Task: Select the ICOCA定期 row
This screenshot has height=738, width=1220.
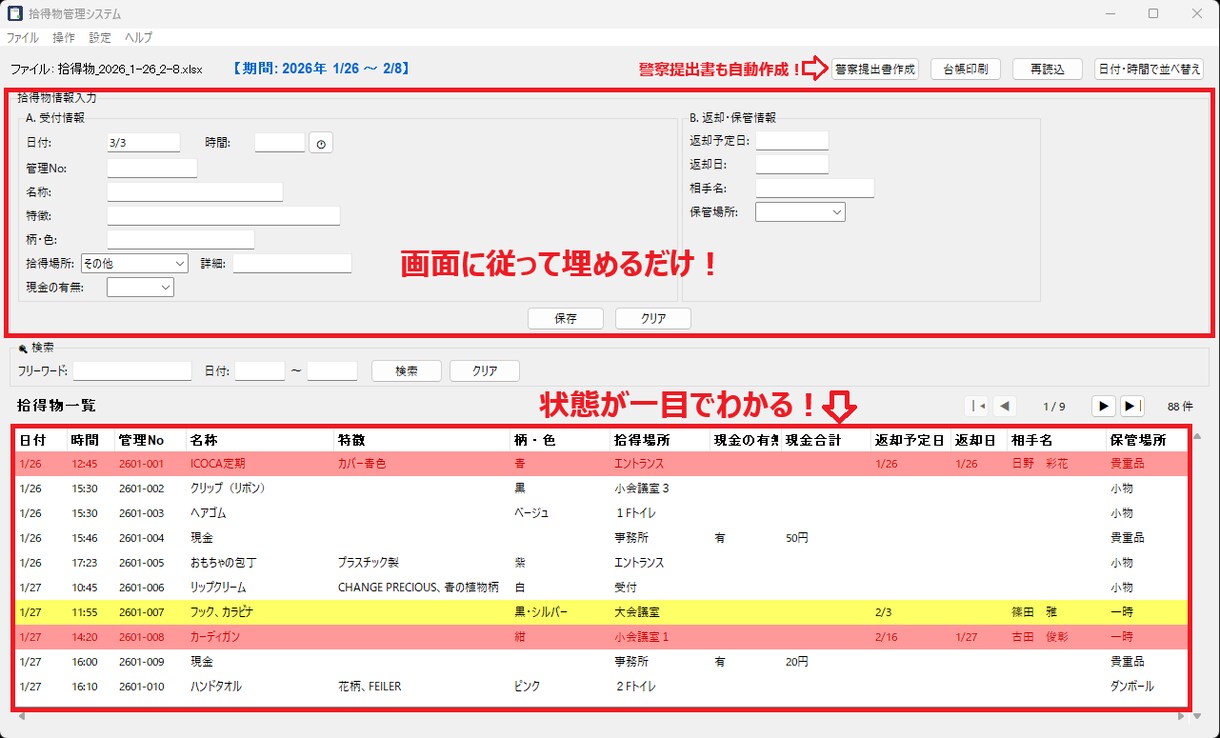Action: (x=601, y=464)
